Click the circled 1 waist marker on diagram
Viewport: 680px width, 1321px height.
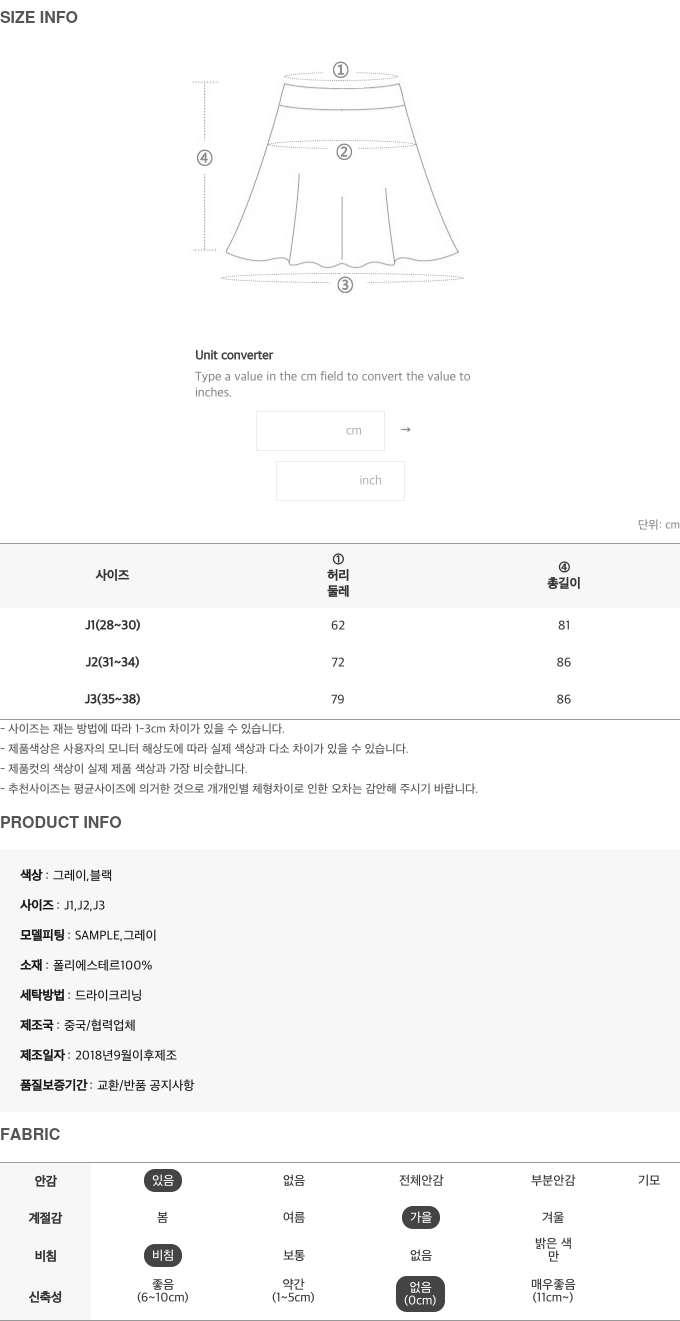(341, 70)
